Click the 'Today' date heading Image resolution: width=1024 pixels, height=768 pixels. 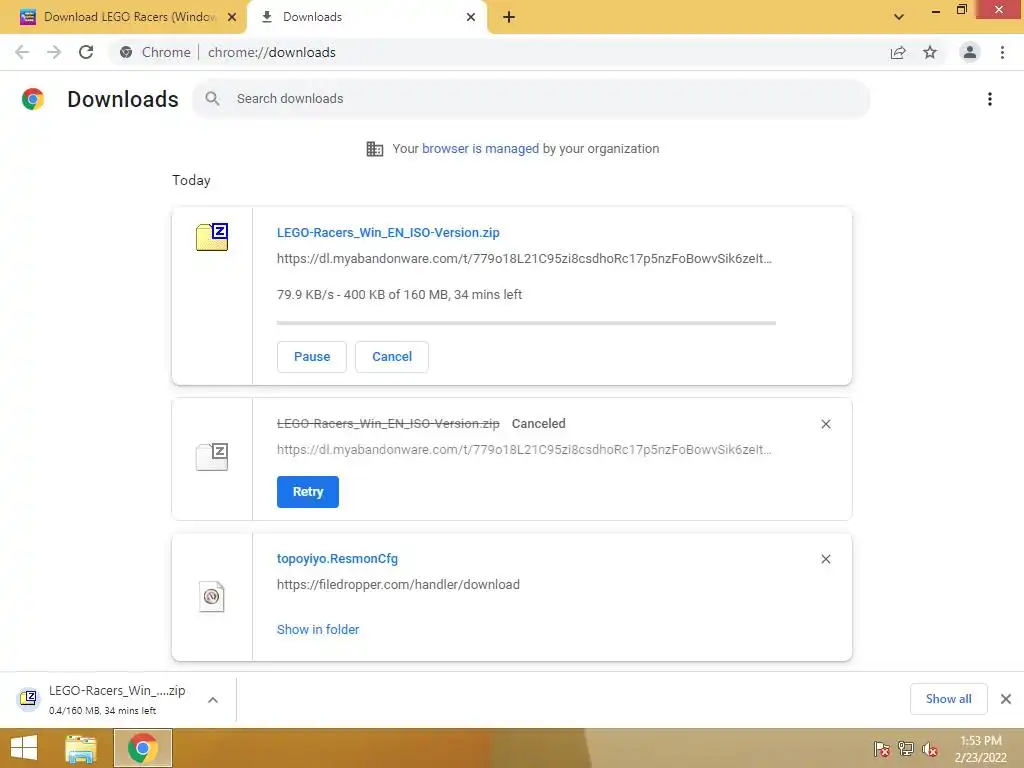(x=191, y=180)
